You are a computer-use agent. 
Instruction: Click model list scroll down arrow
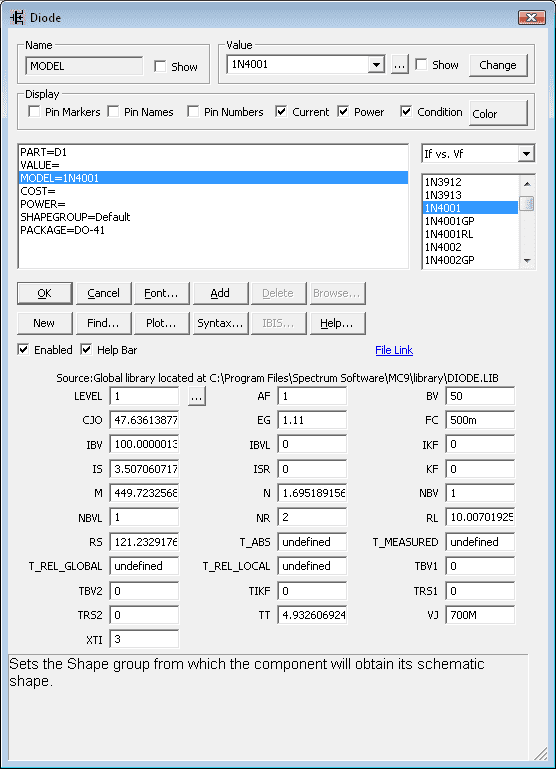click(x=527, y=260)
